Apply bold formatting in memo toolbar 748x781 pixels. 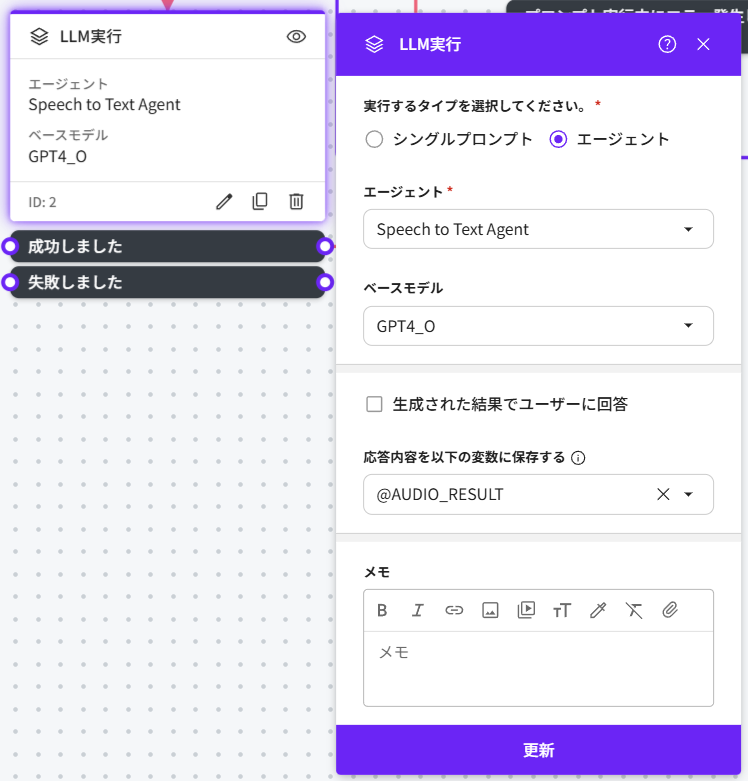point(382,610)
